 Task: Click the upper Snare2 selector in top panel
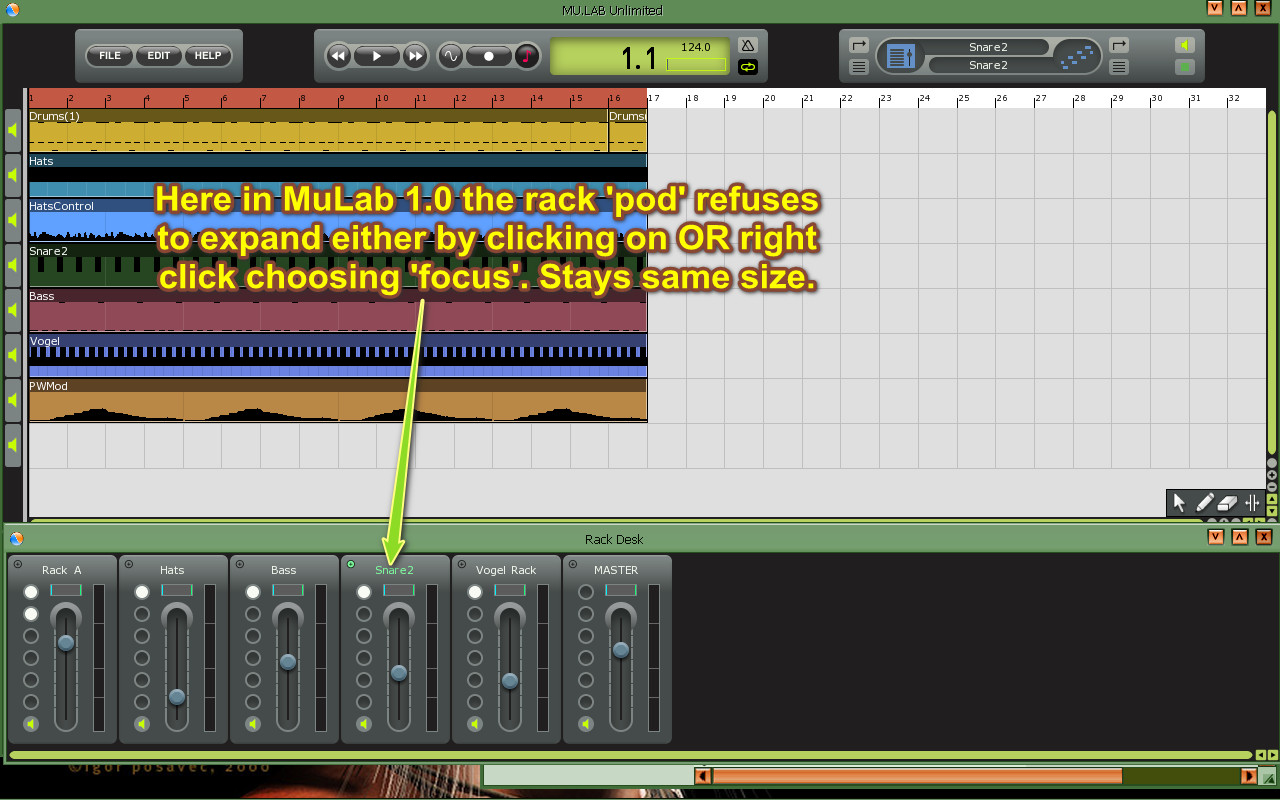(x=988, y=47)
